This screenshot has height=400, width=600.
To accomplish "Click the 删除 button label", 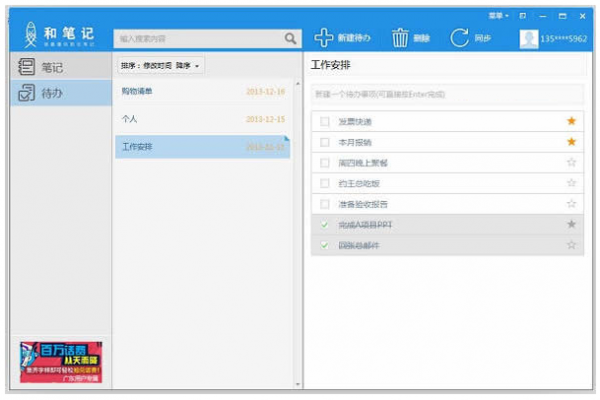I will (422, 38).
